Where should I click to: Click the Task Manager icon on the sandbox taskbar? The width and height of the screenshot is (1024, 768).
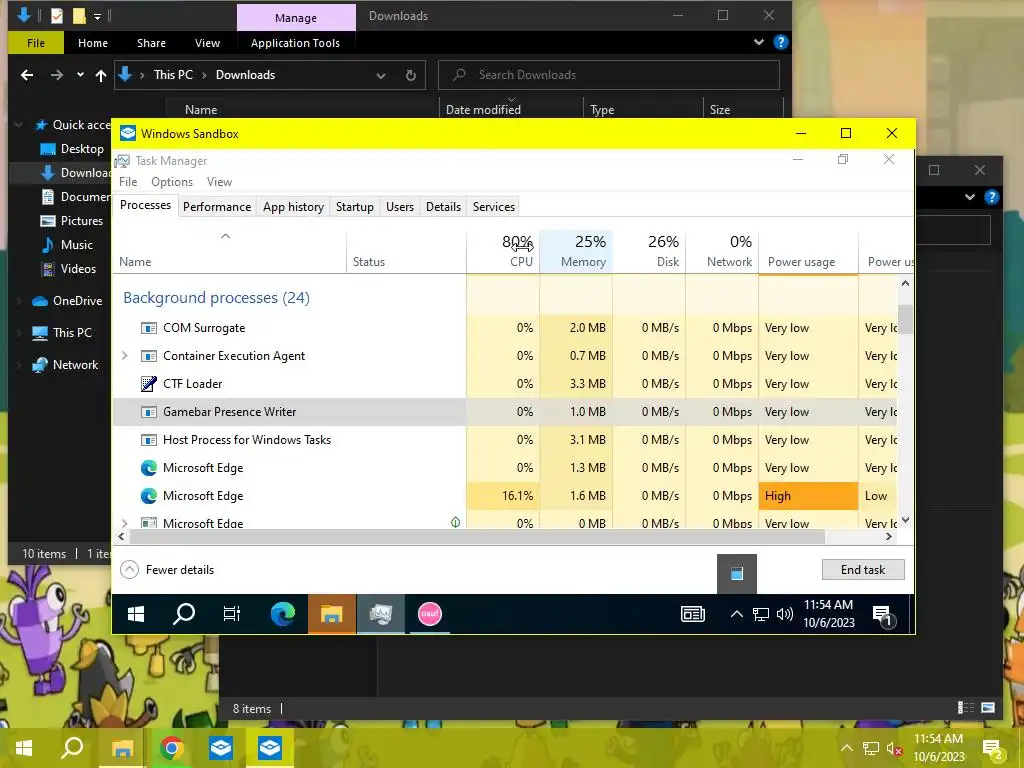pyautogui.click(x=381, y=614)
